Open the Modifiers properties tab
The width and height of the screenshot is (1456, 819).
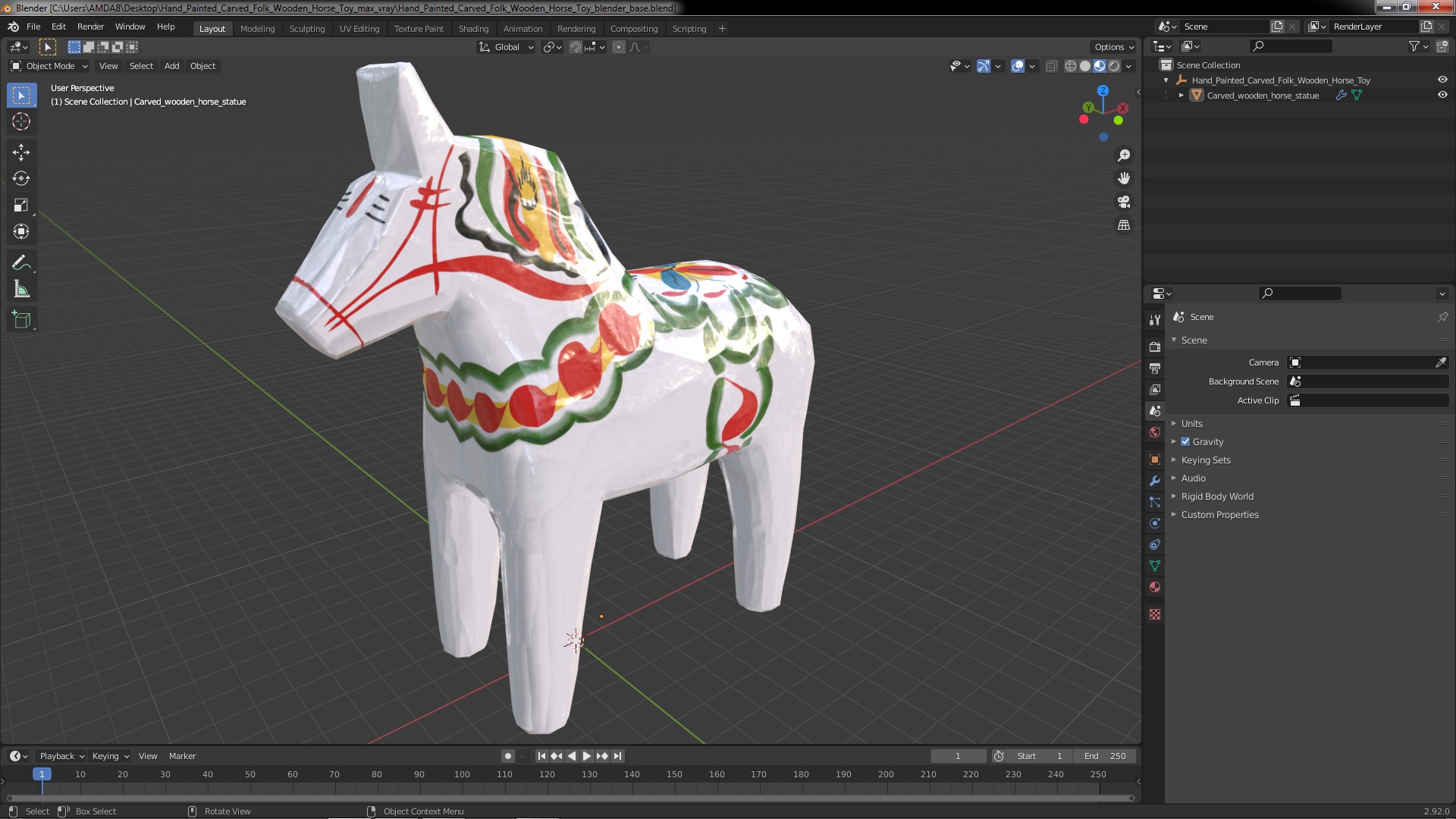(1155, 481)
